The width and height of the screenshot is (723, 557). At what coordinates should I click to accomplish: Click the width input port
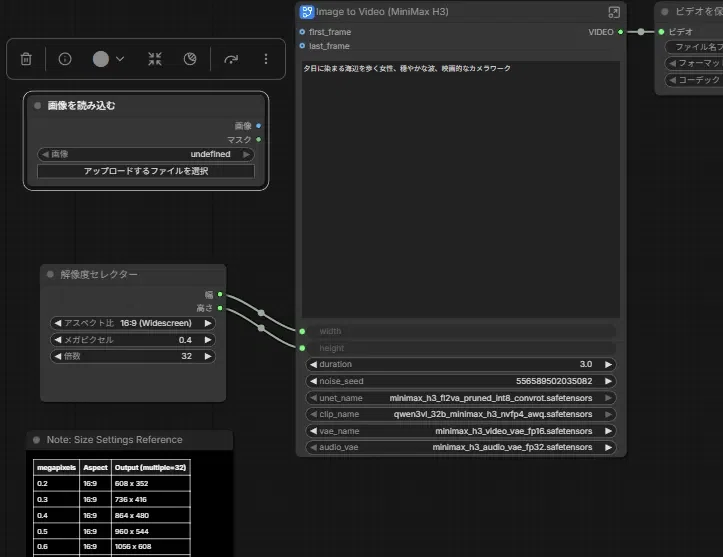coord(302,331)
